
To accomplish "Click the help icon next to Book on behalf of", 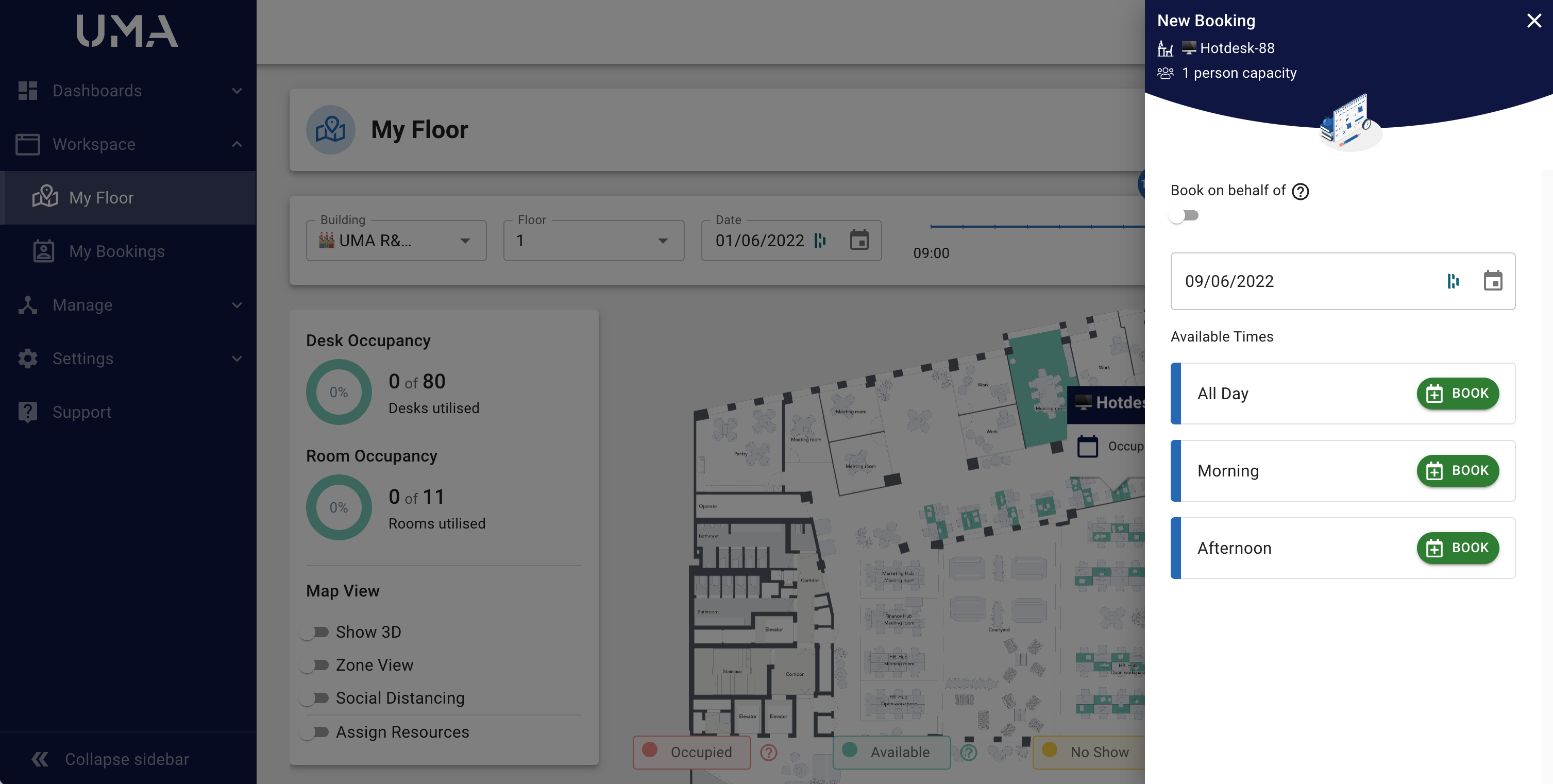I will point(1301,191).
